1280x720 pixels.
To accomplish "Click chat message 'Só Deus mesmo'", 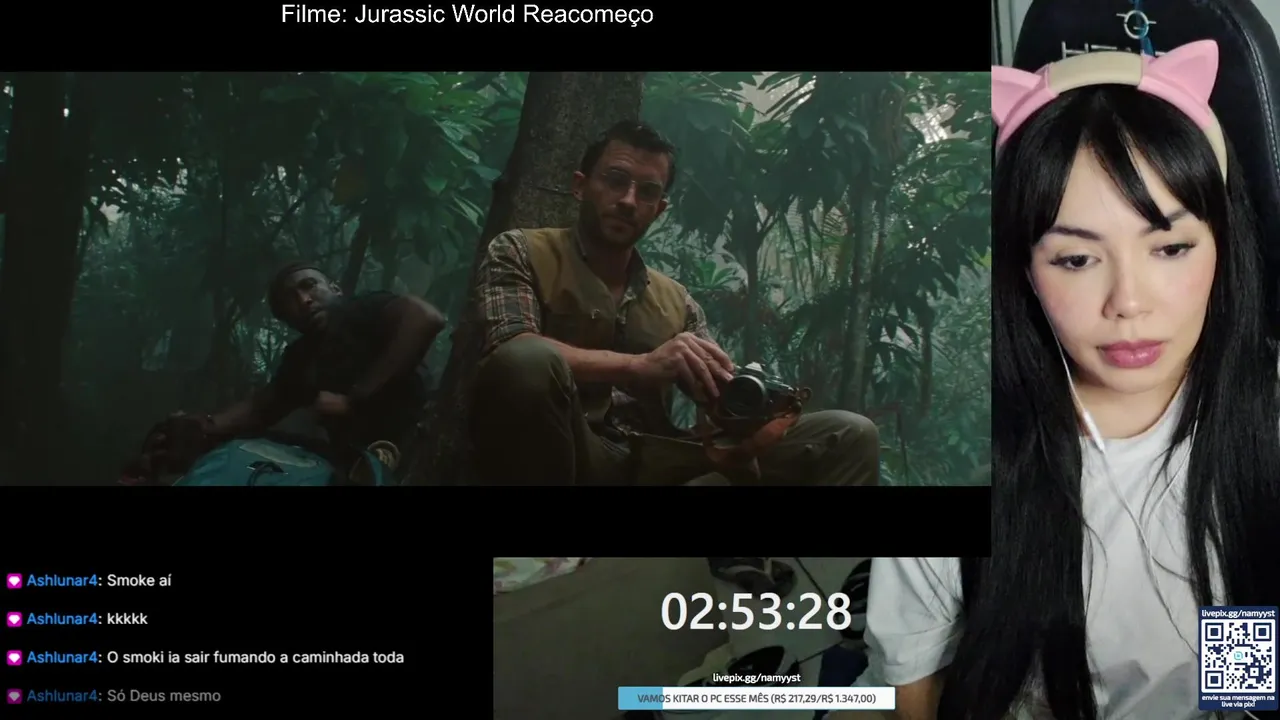I will point(164,695).
